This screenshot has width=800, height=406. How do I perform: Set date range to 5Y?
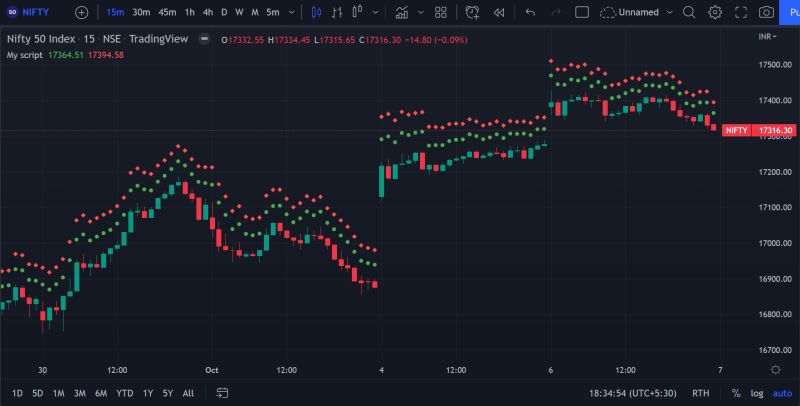click(168, 393)
